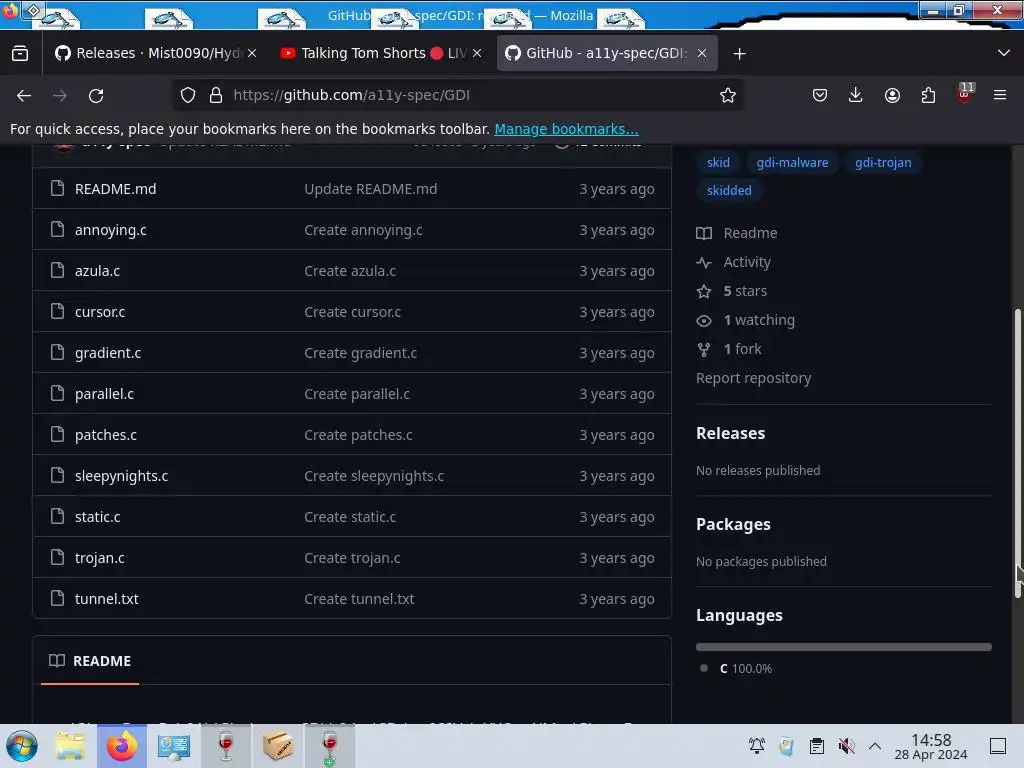Expand hidden system tray icons arrow
The height and width of the screenshot is (768, 1024).
[875, 746]
